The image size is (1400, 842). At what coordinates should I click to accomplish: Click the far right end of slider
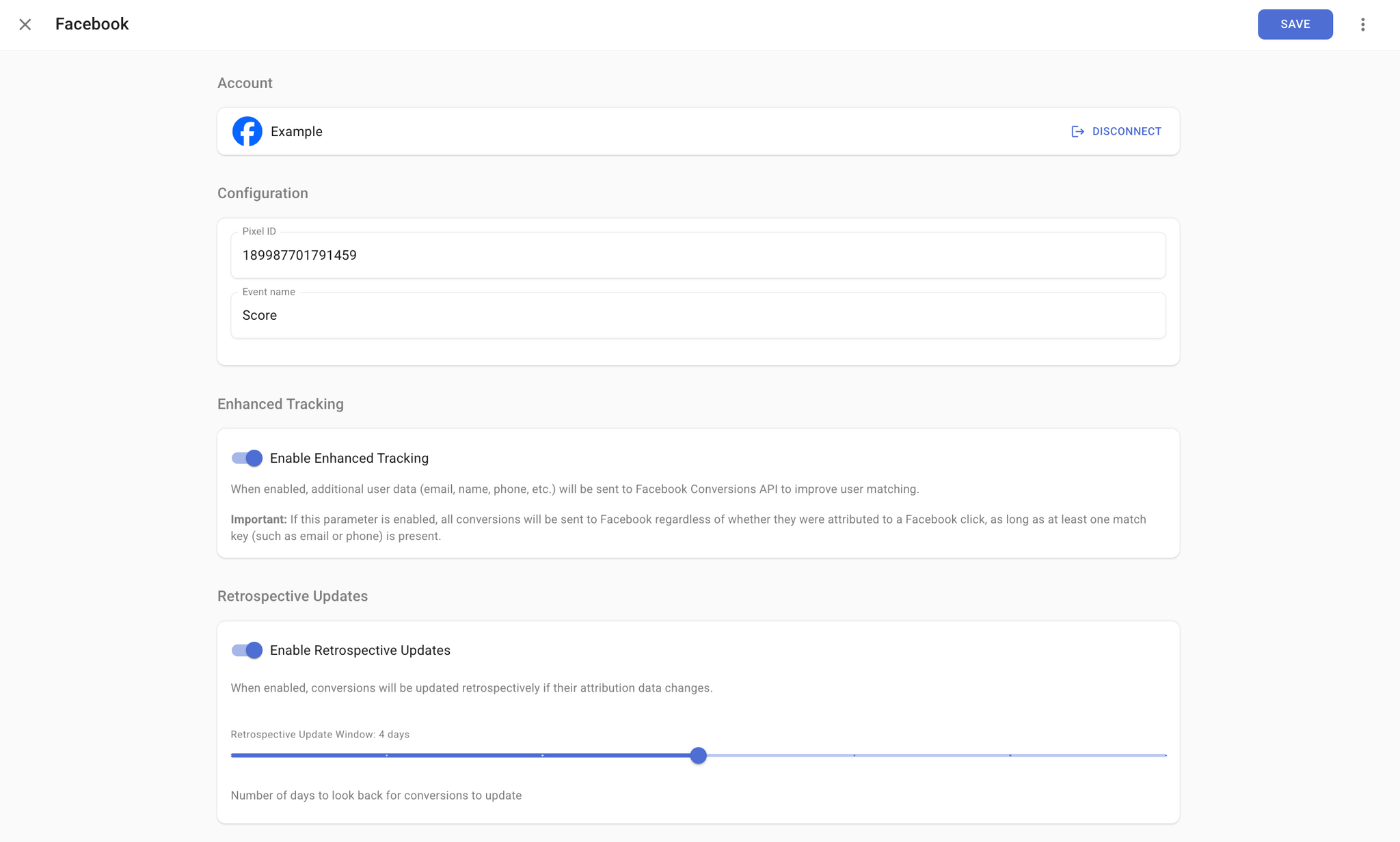pyautogui.click(x=1165, y=755)
